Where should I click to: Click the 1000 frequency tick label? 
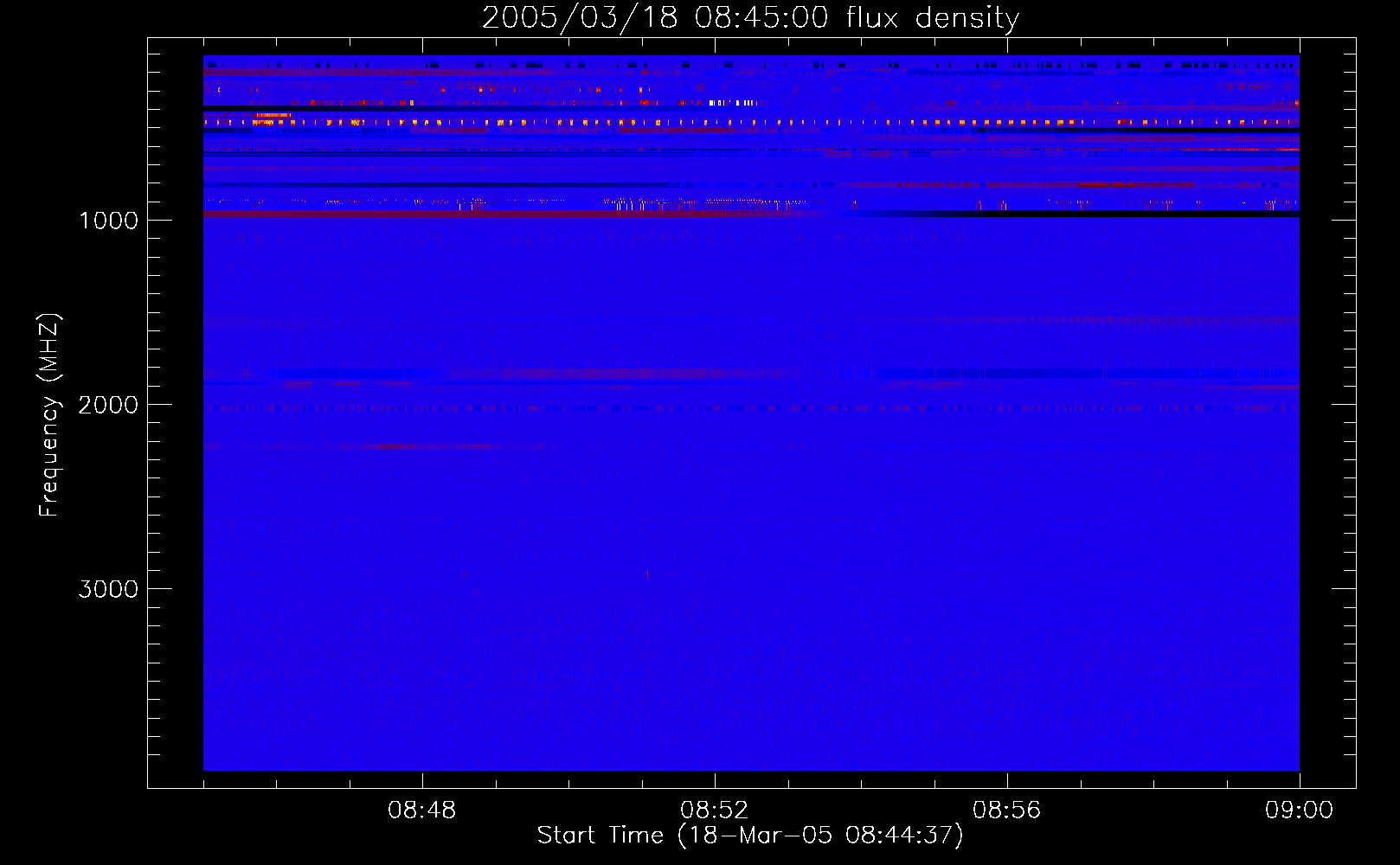click(x=108, y=221)
